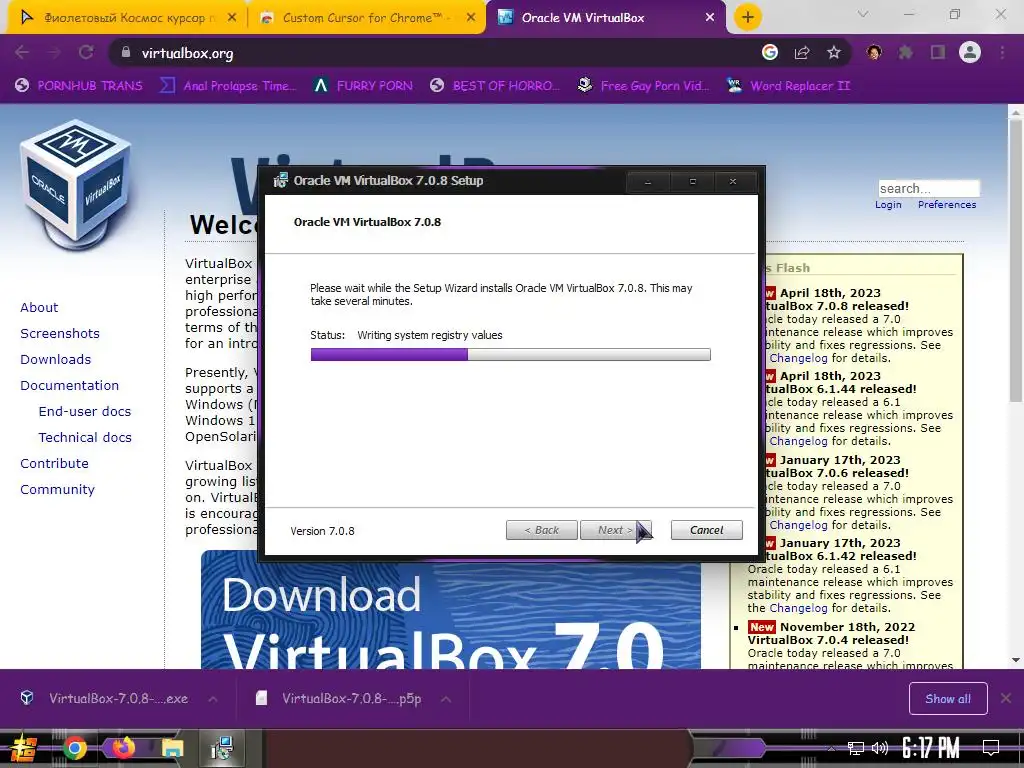Open Firefox from the taskbar

coord(123,748)
